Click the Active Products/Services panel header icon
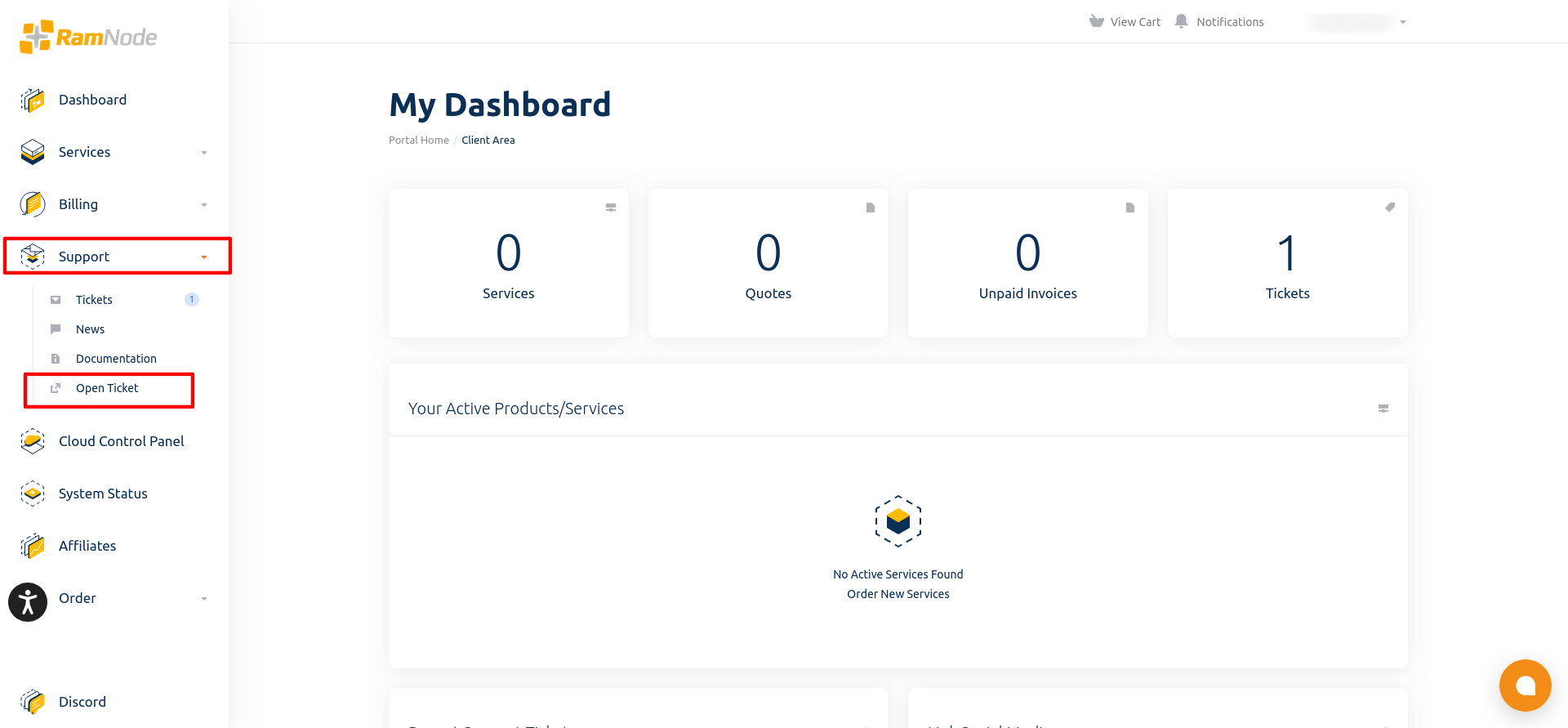Image resolution: width=1568 pixels, height=728 pixels. (x=1383, y=409)
